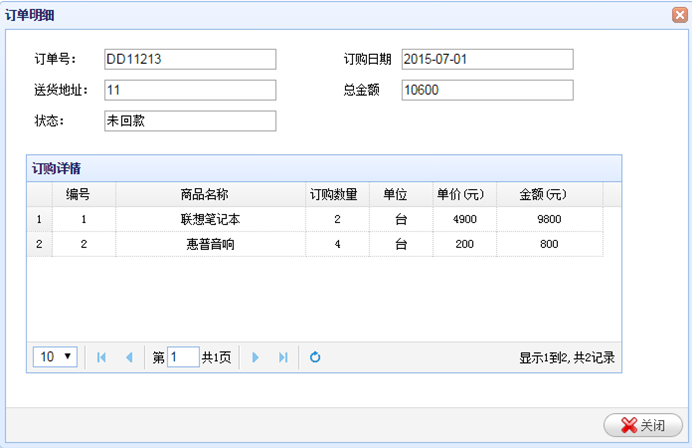Click the 4900 unit price cell

[465, 219]
